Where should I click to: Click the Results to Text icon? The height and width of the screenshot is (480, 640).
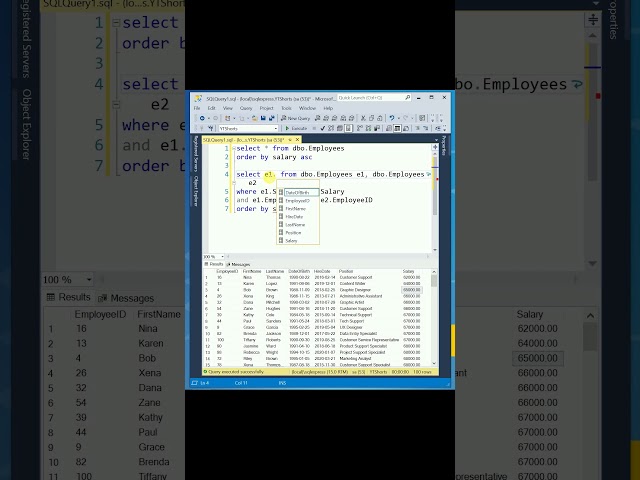coord(389,128)
